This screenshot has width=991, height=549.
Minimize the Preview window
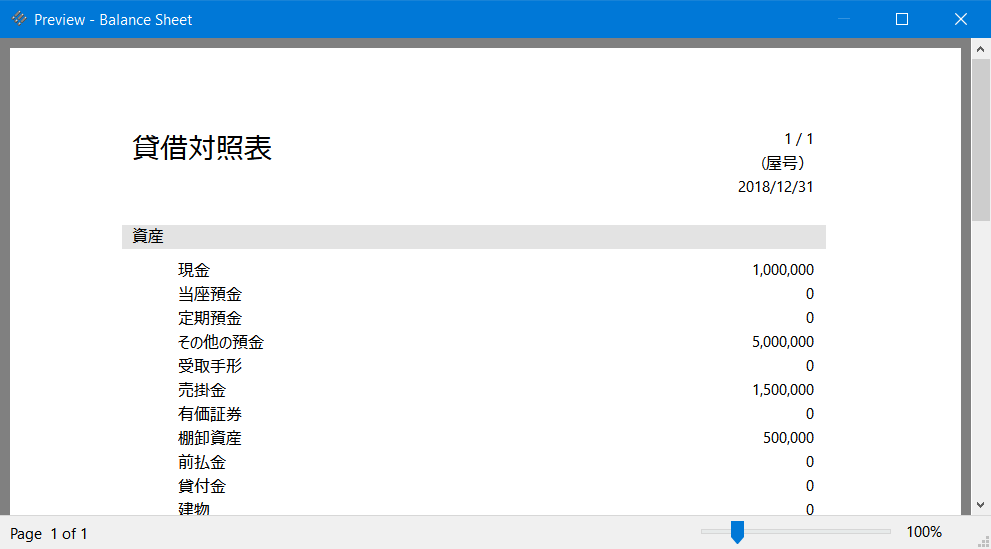click(x=843, y=19)
